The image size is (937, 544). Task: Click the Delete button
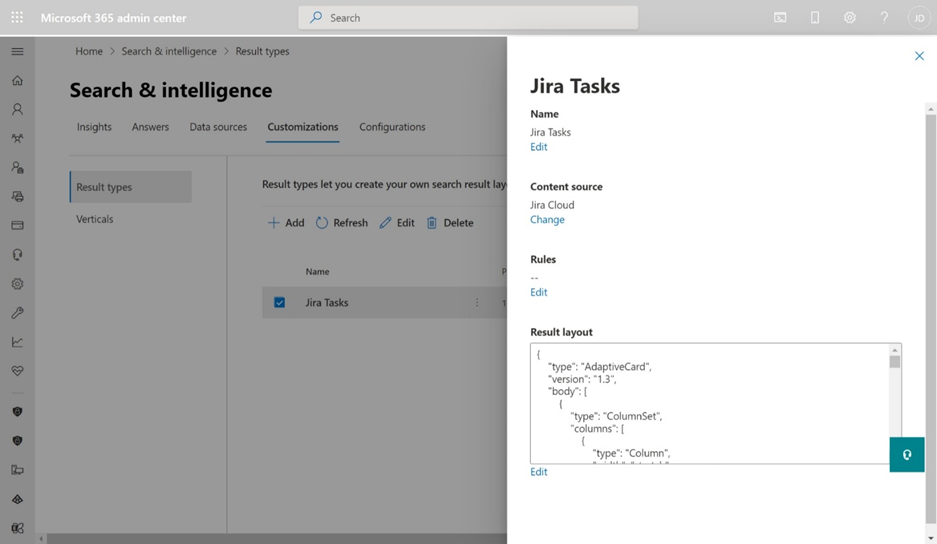click(449, 222)
